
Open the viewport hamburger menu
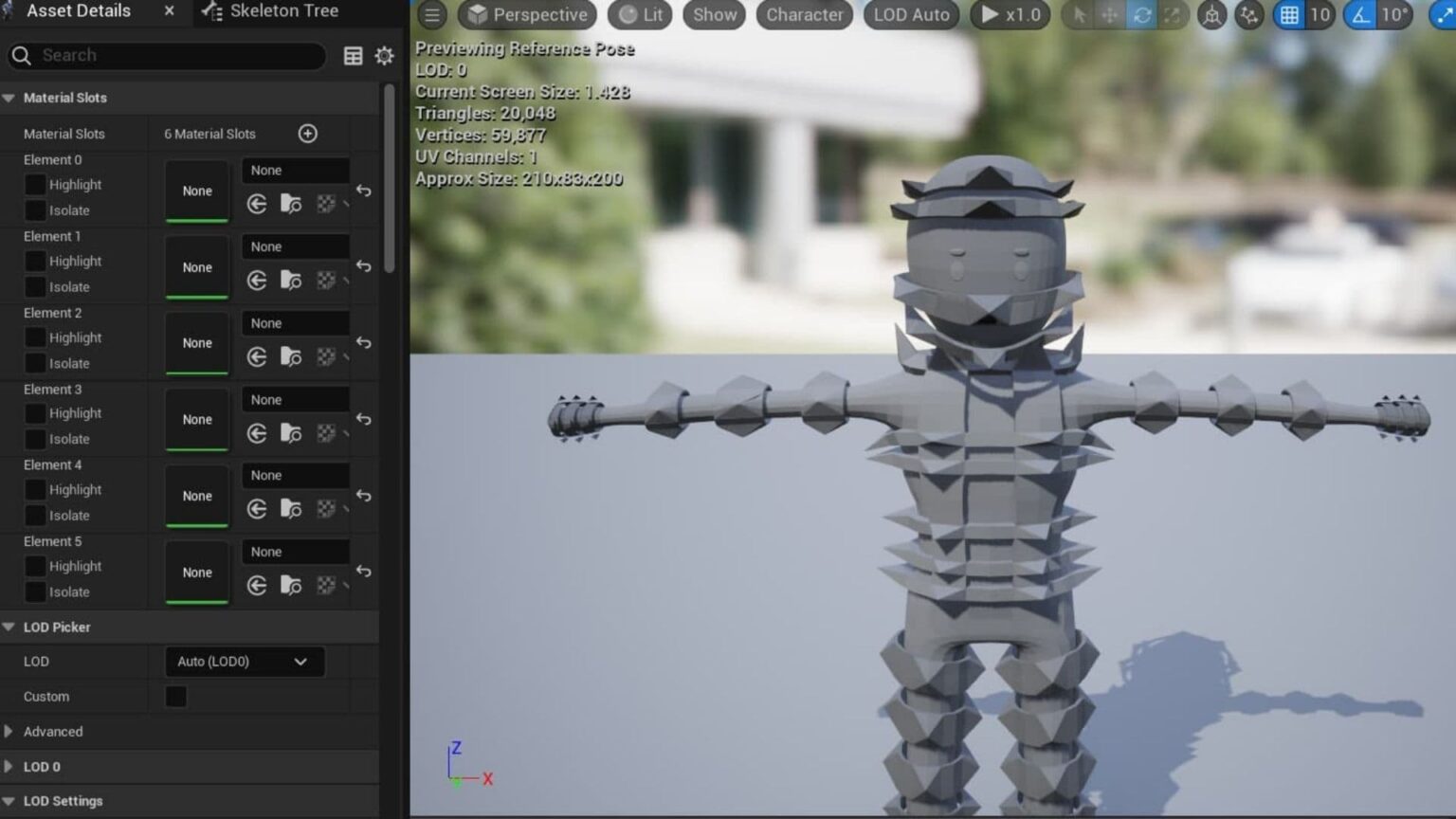[x=432, y=14]
